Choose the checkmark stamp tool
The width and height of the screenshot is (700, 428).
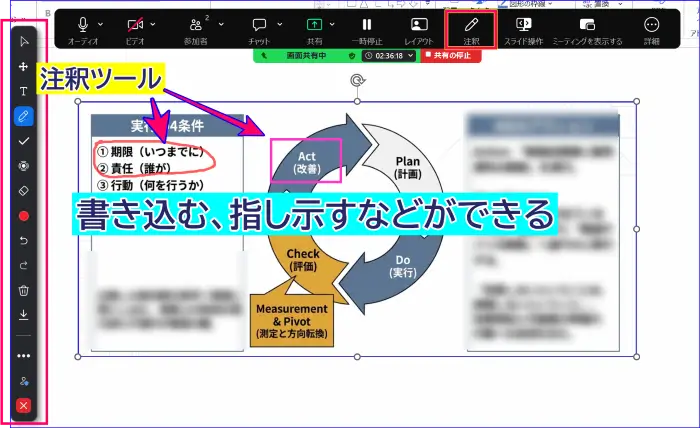pyautogui.click(x=24, y=141)
